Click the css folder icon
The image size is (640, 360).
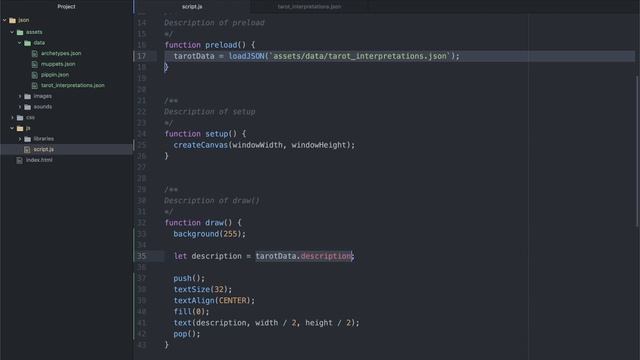pyautogui.click(x=20, y=117)
